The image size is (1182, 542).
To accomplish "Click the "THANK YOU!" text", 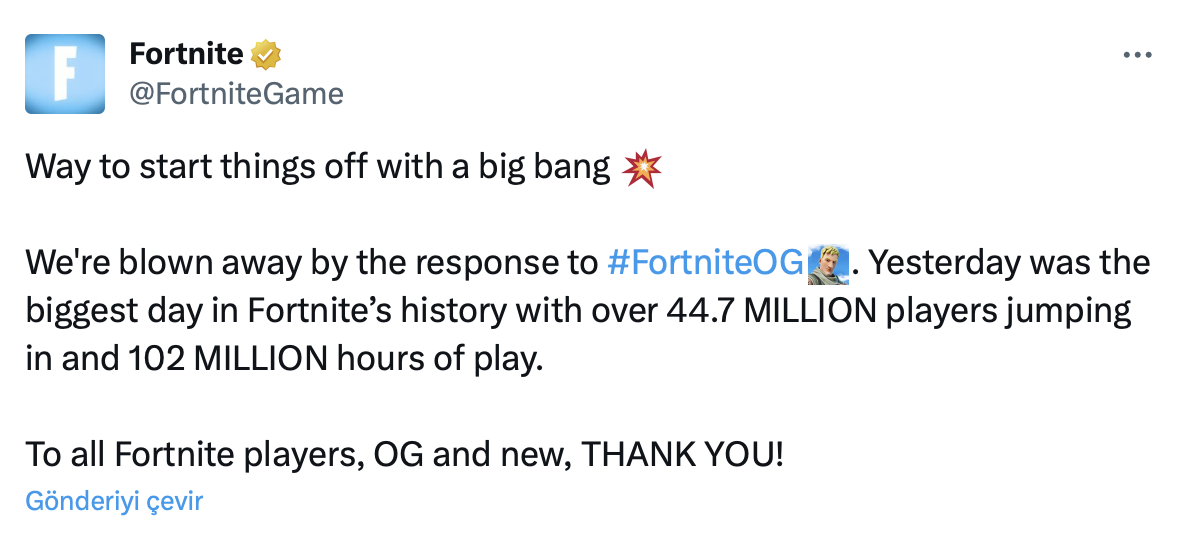I will (x=683, y=455).
